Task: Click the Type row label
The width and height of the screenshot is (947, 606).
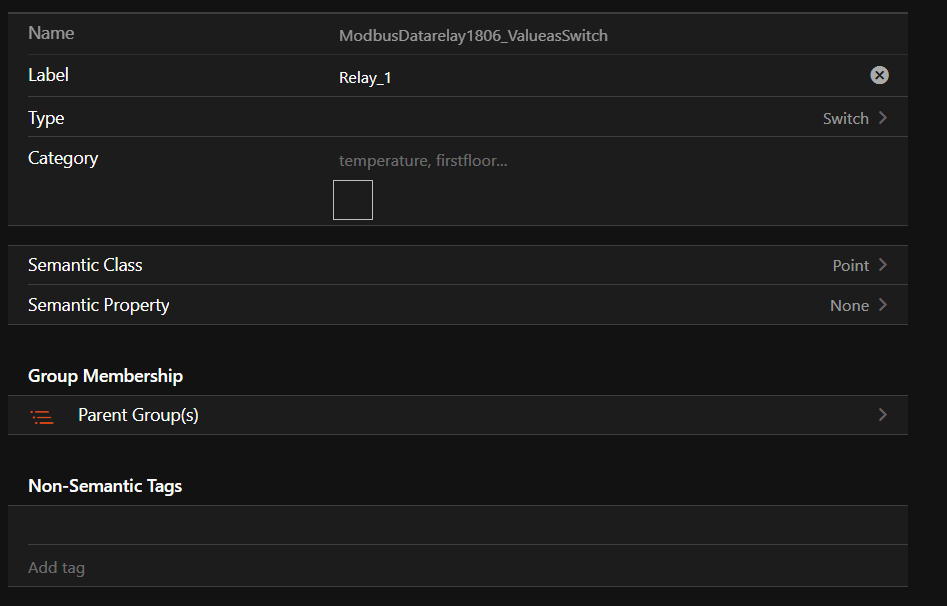Action: 46,118
